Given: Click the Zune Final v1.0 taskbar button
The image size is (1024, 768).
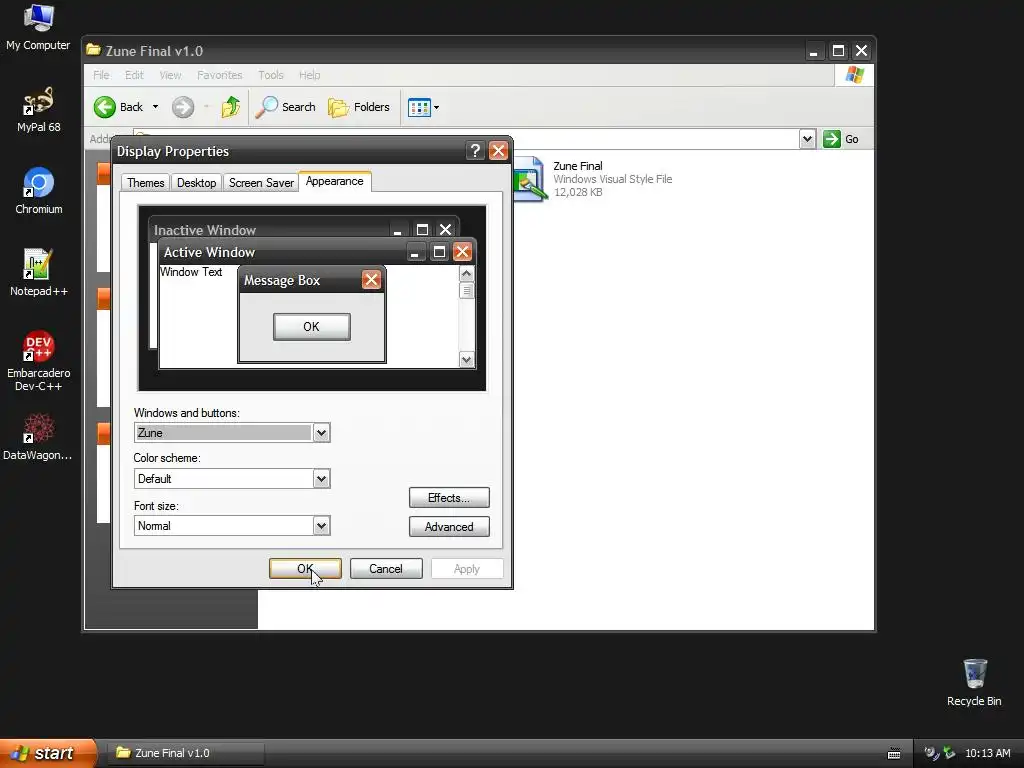Looking at the screenshot, I should 185,753.
